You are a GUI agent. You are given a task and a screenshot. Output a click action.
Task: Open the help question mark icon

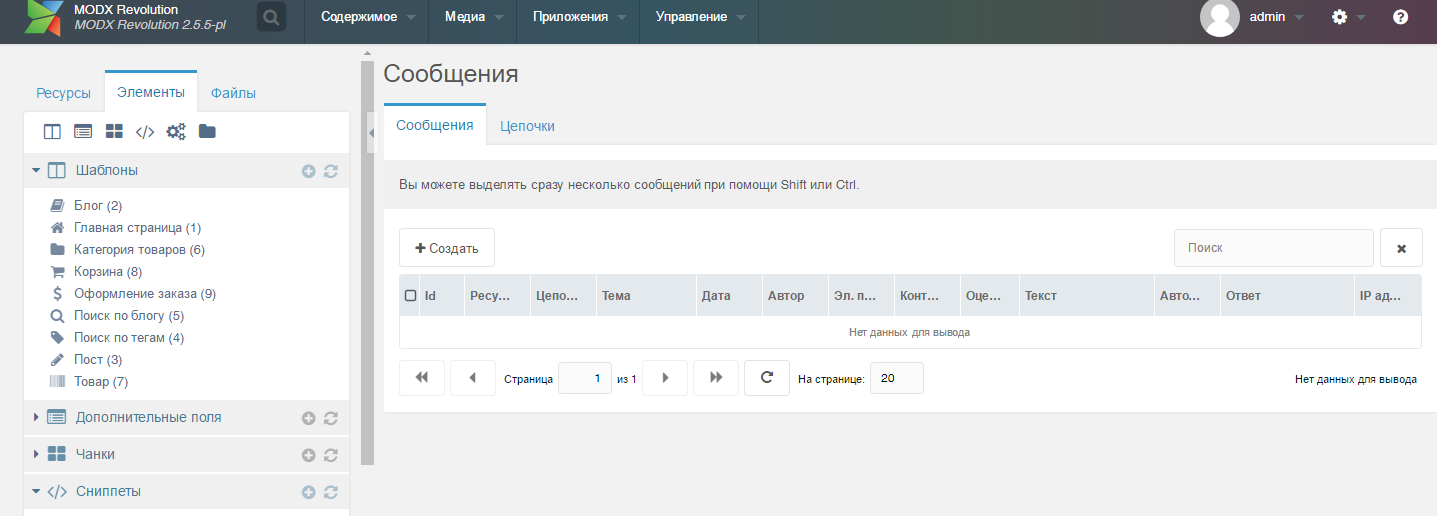click(1401, 17)
